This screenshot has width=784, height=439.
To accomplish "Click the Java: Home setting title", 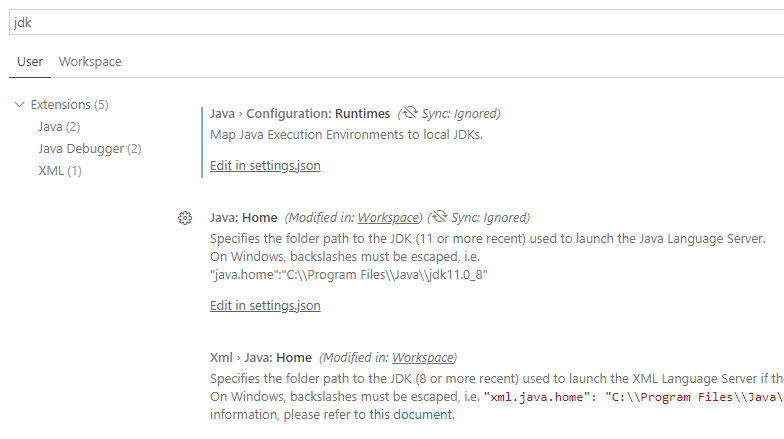I will point(244,218).
